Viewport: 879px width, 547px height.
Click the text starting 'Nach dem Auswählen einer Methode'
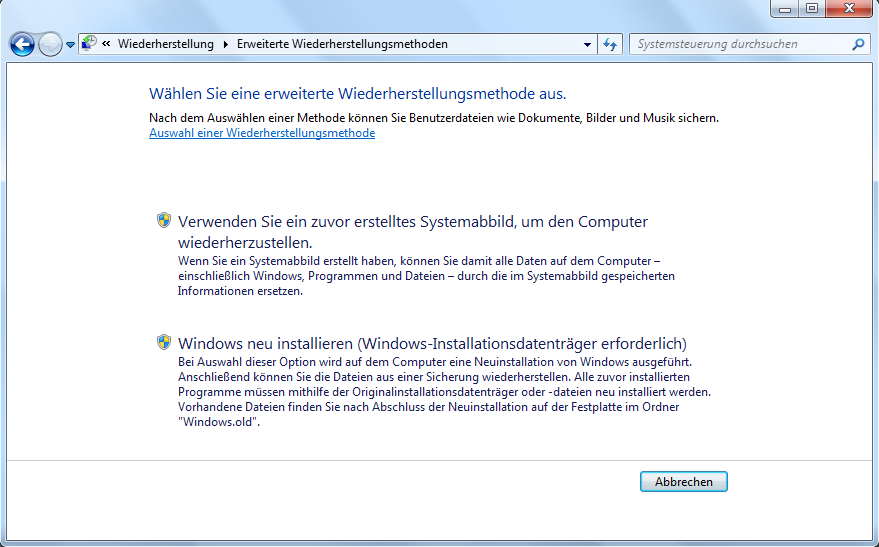coord(434,118)
